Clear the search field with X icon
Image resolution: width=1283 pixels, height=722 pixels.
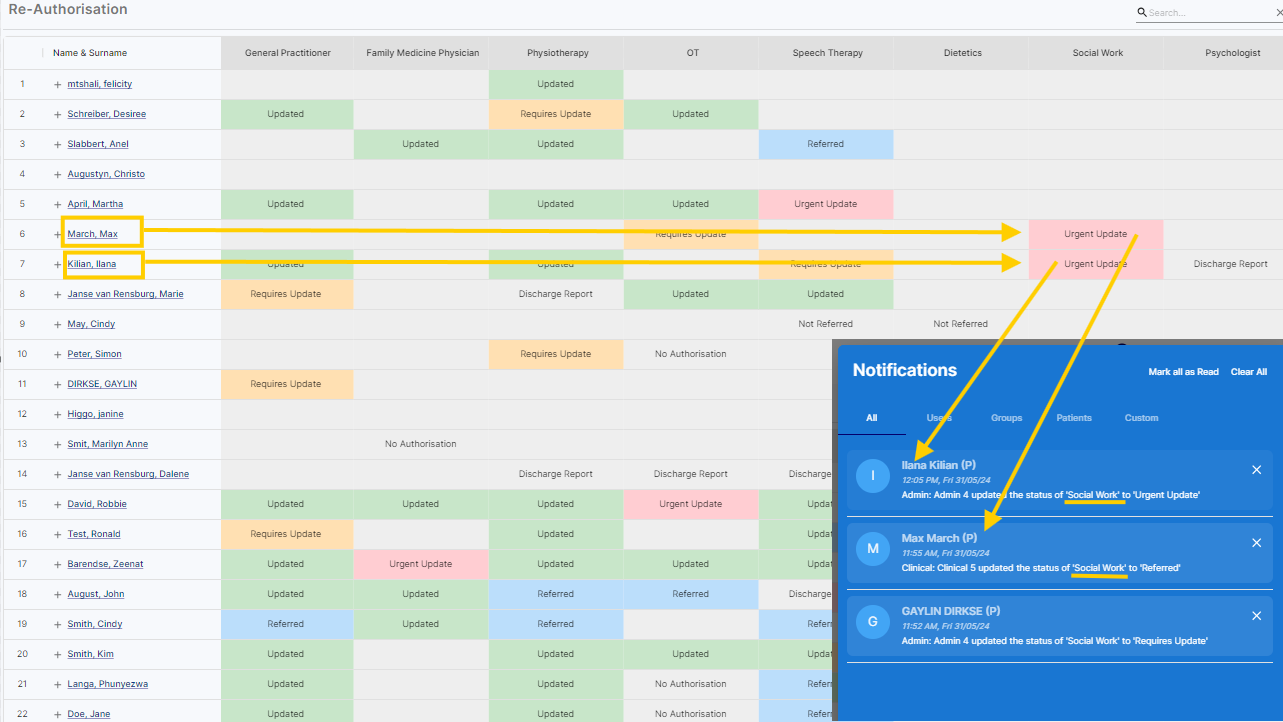coord(1278,13)
